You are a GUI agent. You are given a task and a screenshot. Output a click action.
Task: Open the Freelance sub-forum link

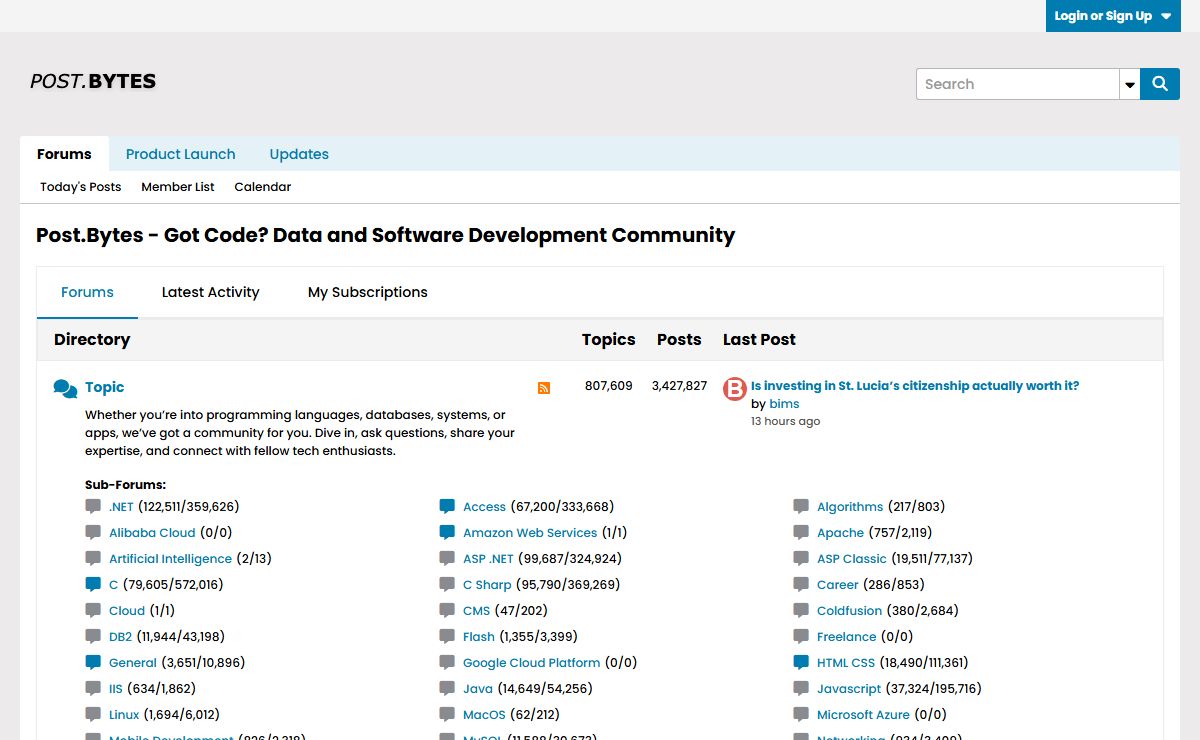pos(847,637)
